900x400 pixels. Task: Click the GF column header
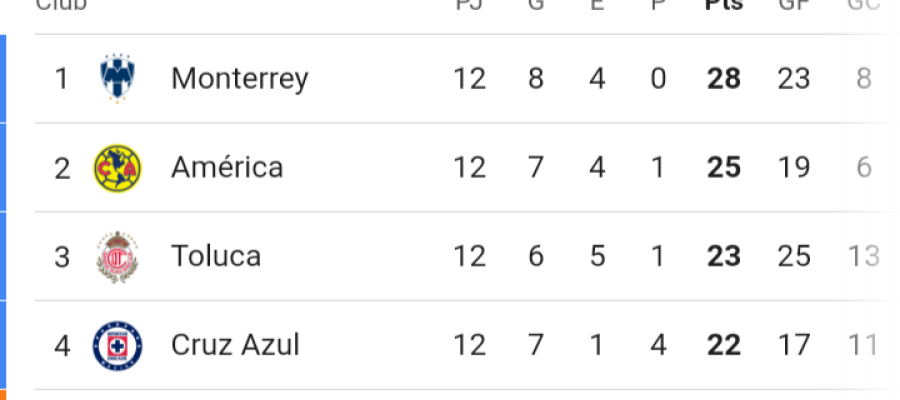(x=793, y=5)
